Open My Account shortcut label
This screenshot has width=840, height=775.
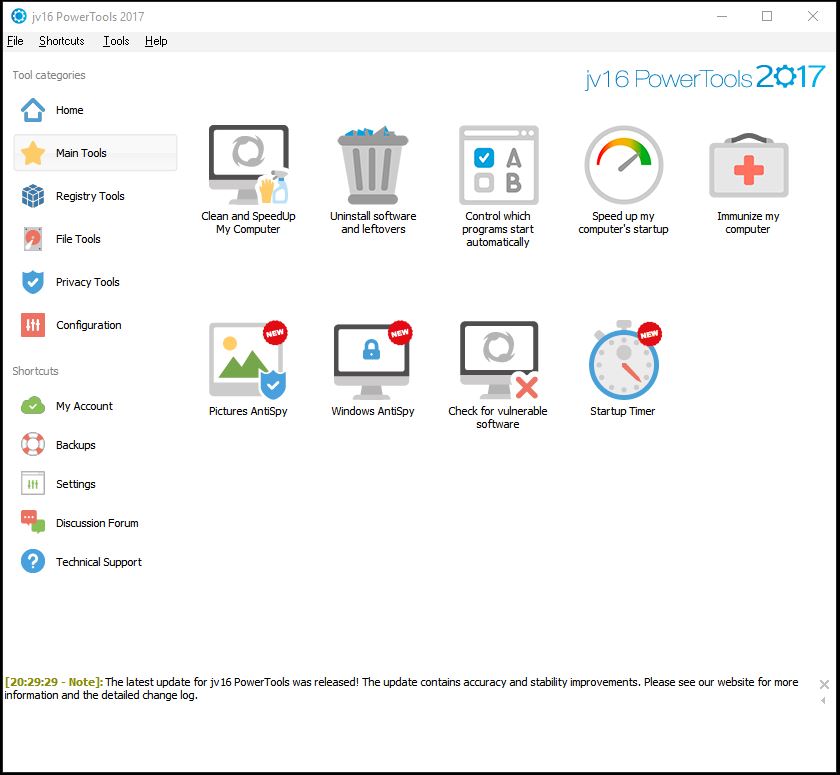[85, 406]
